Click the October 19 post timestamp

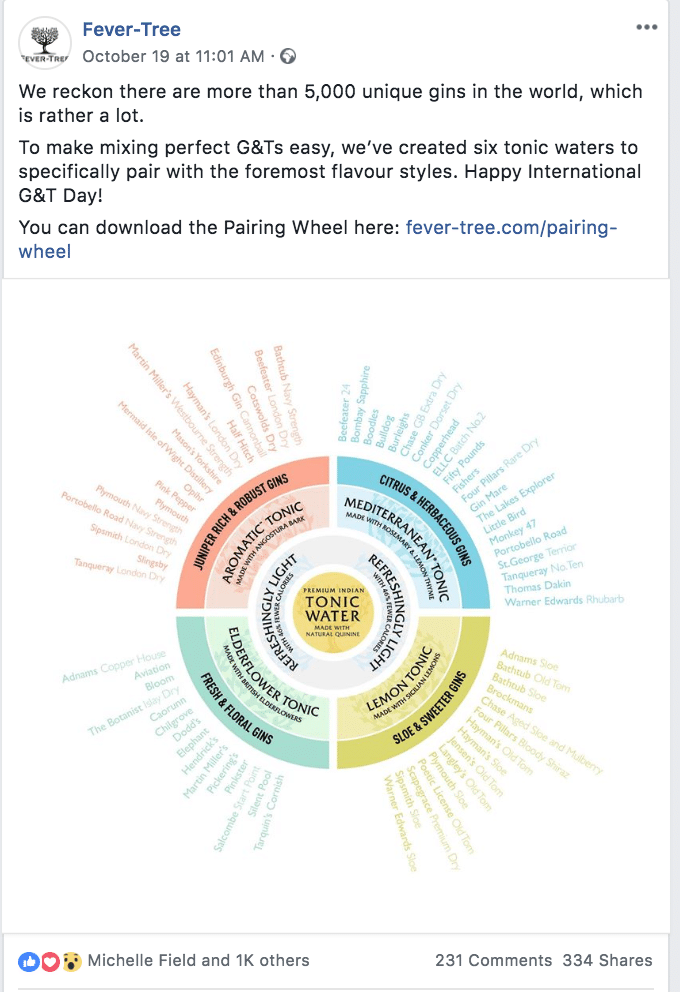pos(173,56)
